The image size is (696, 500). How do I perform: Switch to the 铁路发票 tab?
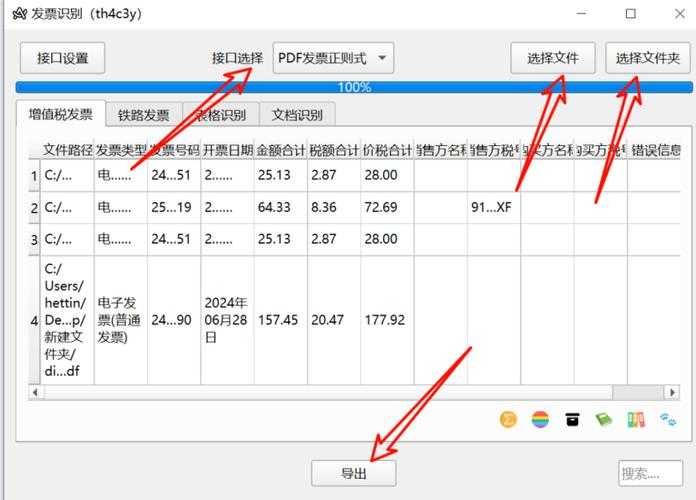(143, 115)
